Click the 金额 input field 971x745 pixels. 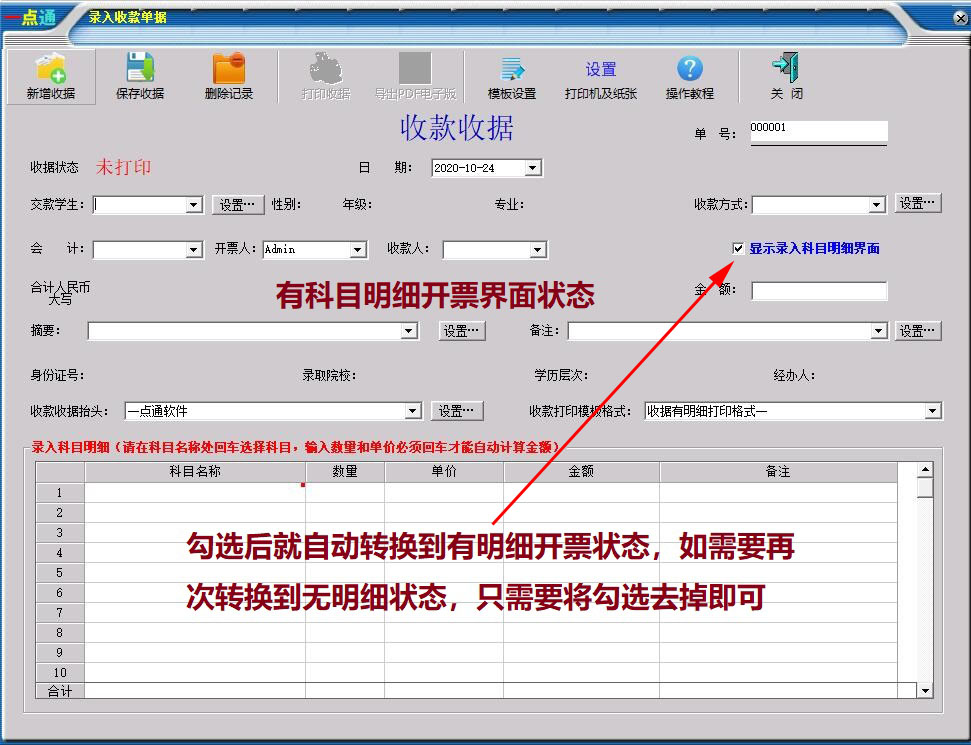(x=819, y=291)
